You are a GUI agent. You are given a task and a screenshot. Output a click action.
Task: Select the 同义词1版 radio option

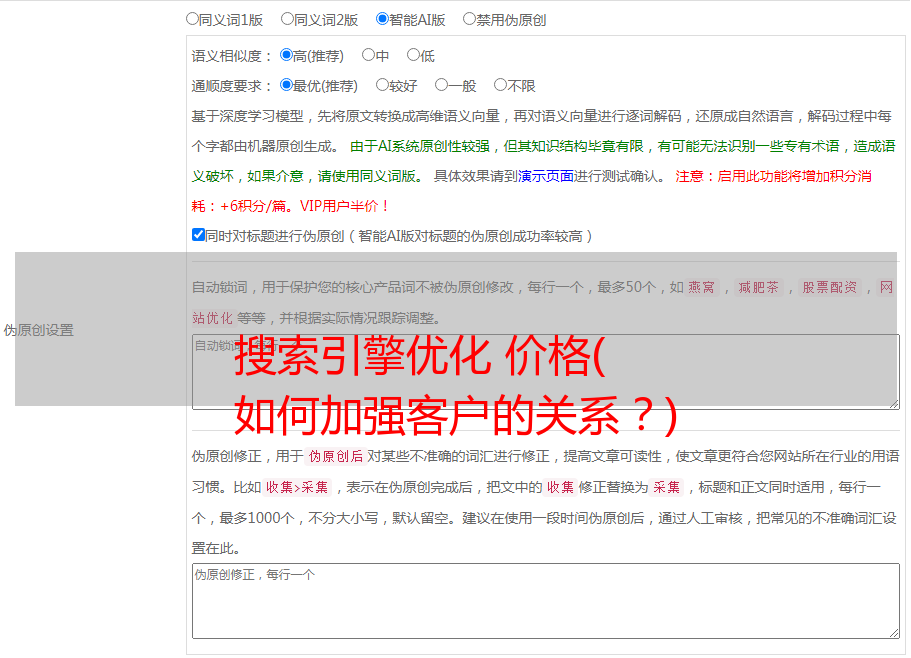[x=192, y=19]
